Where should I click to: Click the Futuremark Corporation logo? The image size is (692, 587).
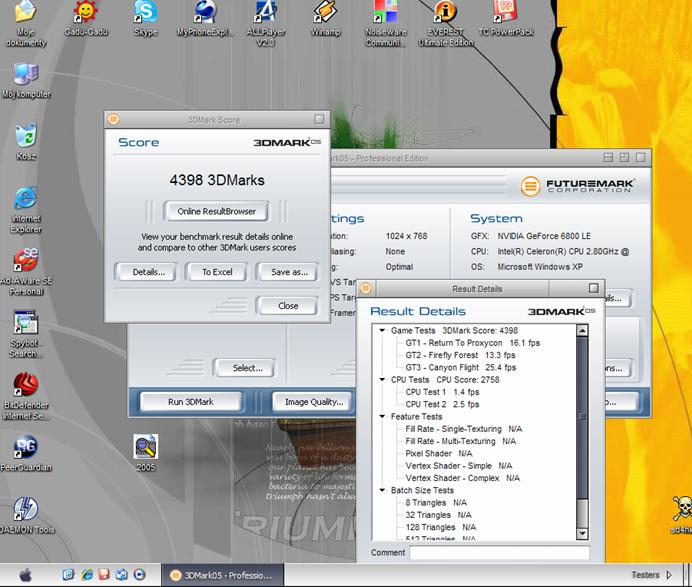577,186
